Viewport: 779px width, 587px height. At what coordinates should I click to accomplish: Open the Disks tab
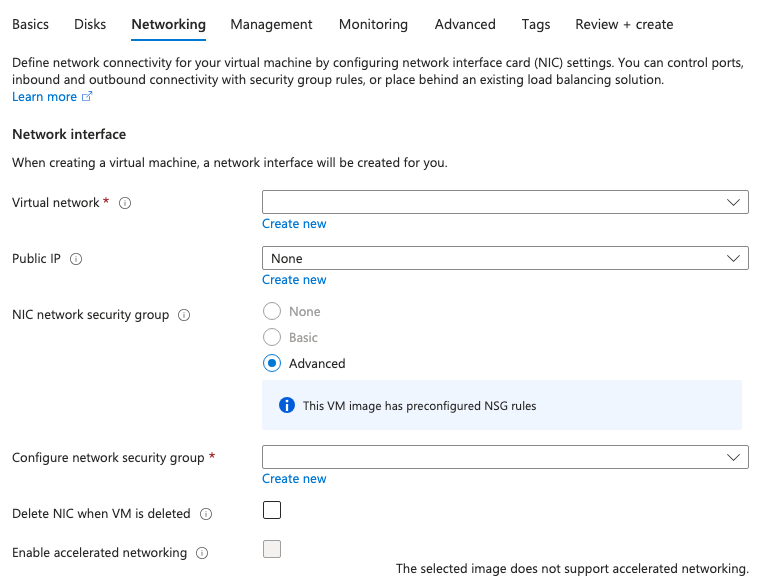tap(90, 24)
